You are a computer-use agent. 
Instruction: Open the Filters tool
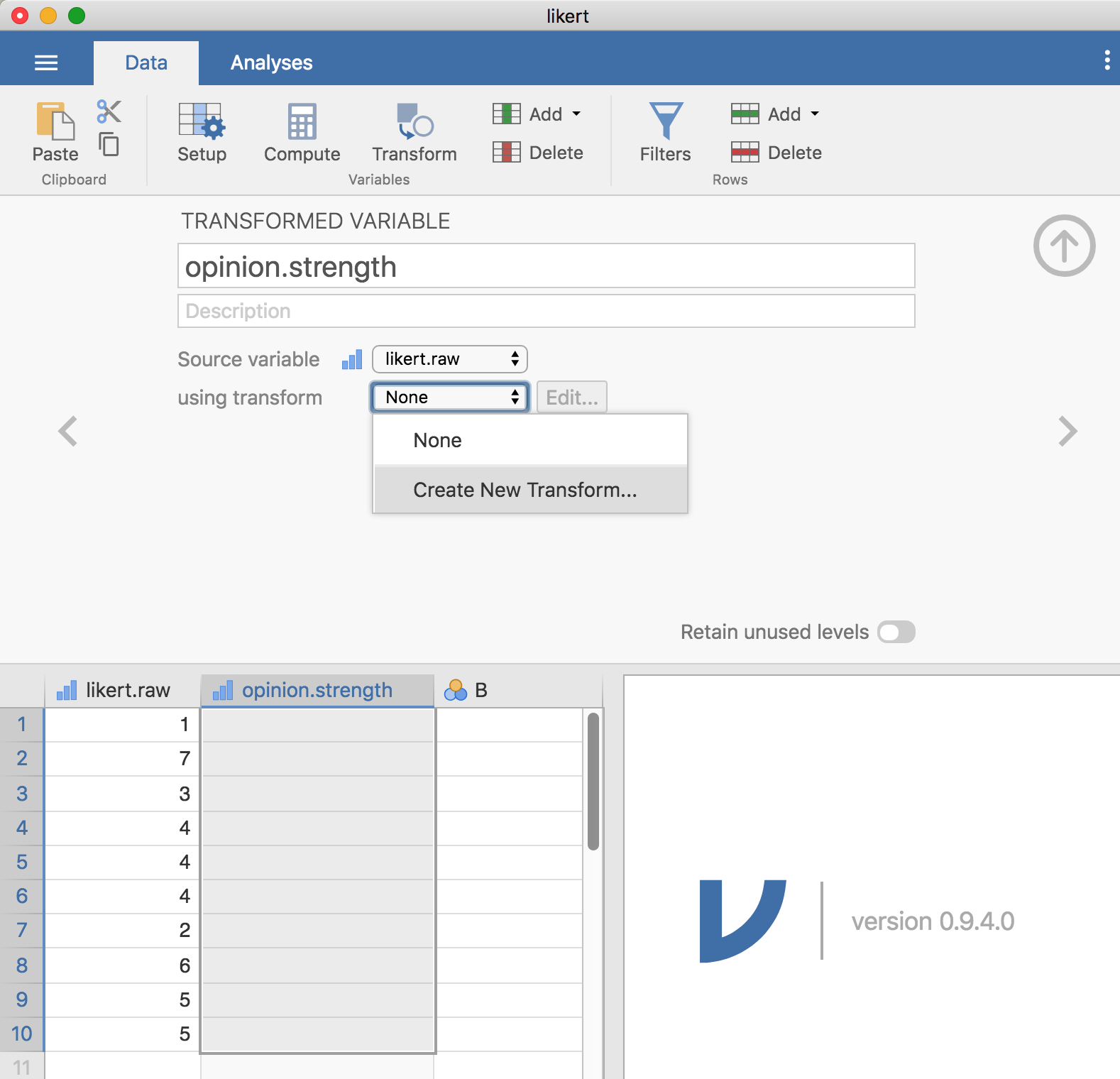pyautogui.click(x=665, y=133)
